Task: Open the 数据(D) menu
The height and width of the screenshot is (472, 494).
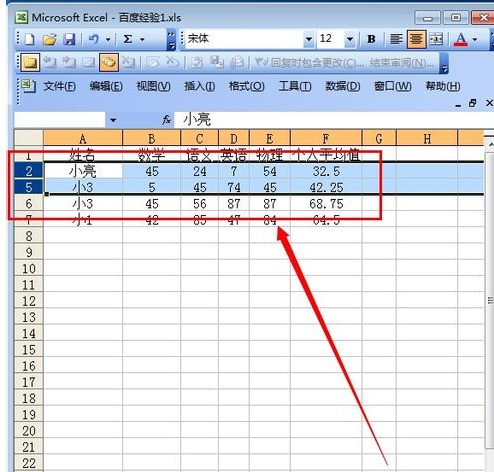Action: tap(343, 87)
